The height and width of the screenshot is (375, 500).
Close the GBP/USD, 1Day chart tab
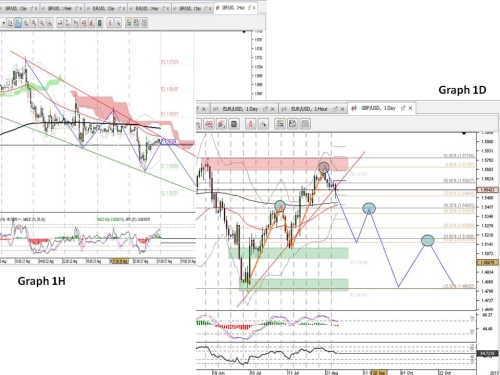pyautogui.click(x=410, y=108)
